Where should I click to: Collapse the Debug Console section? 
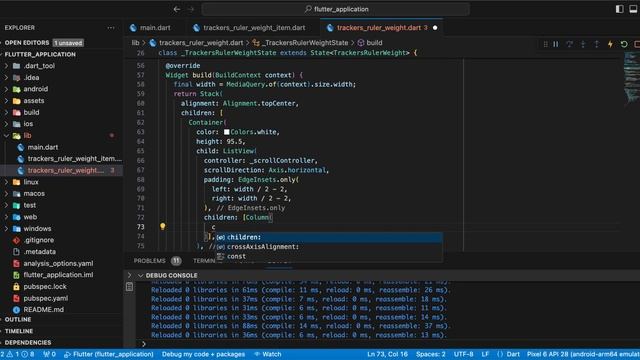(140, 276)
